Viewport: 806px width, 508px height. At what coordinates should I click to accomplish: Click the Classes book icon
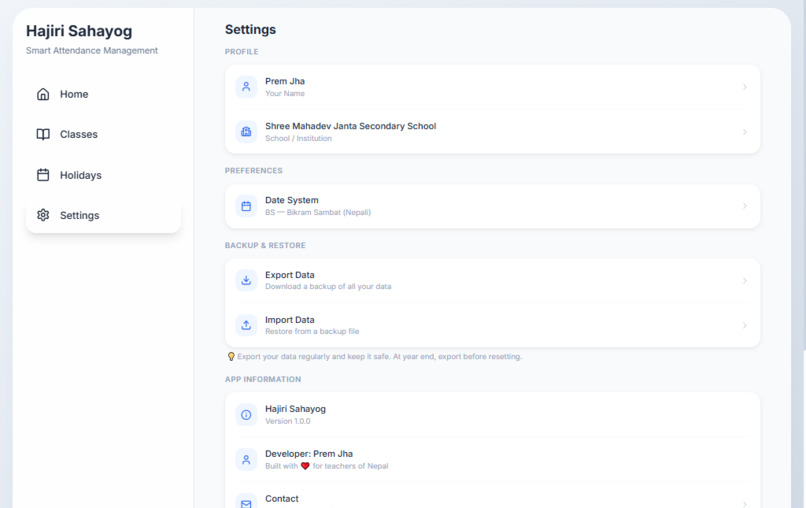tap(43, 134)
